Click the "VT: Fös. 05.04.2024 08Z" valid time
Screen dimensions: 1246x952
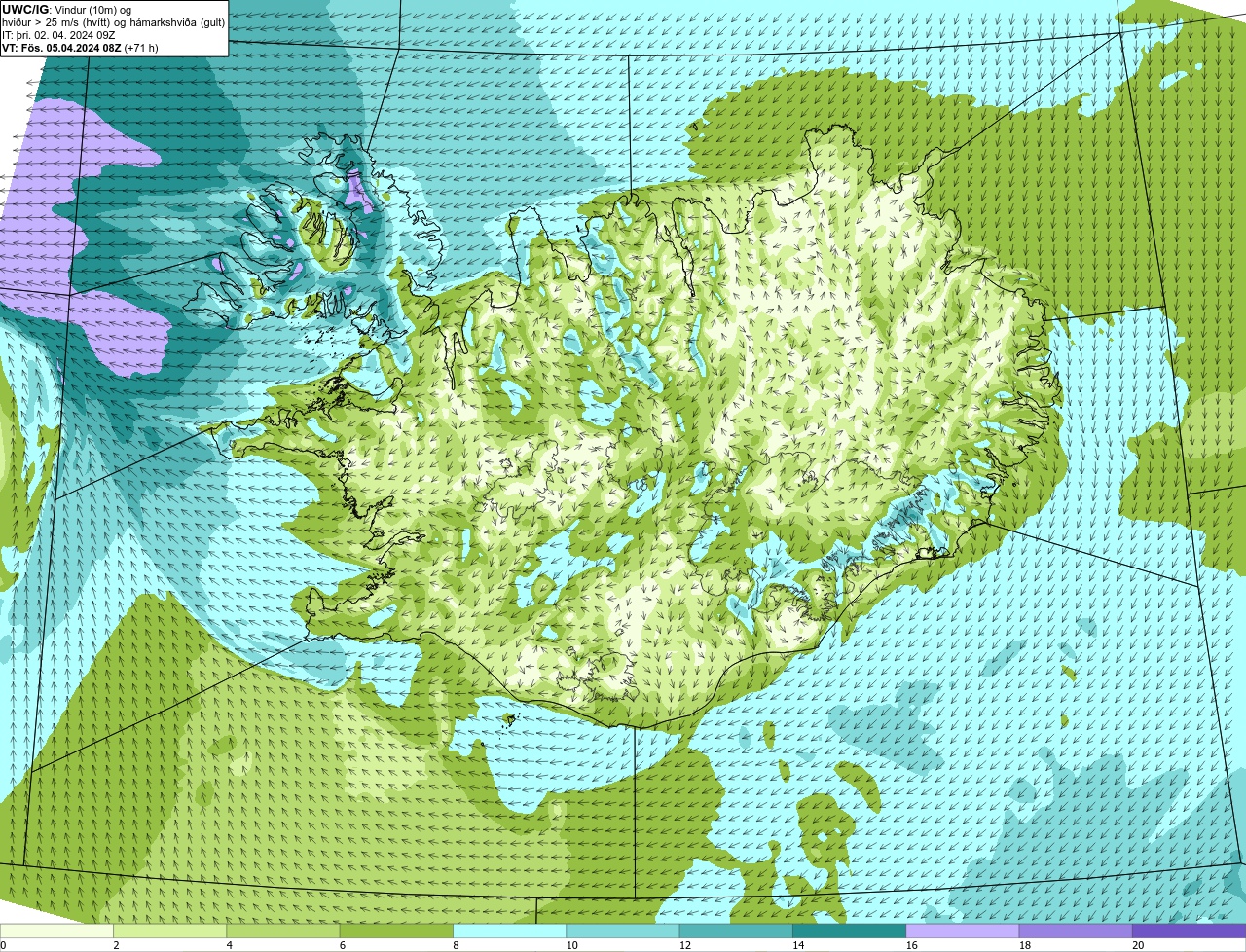[60, 48]
